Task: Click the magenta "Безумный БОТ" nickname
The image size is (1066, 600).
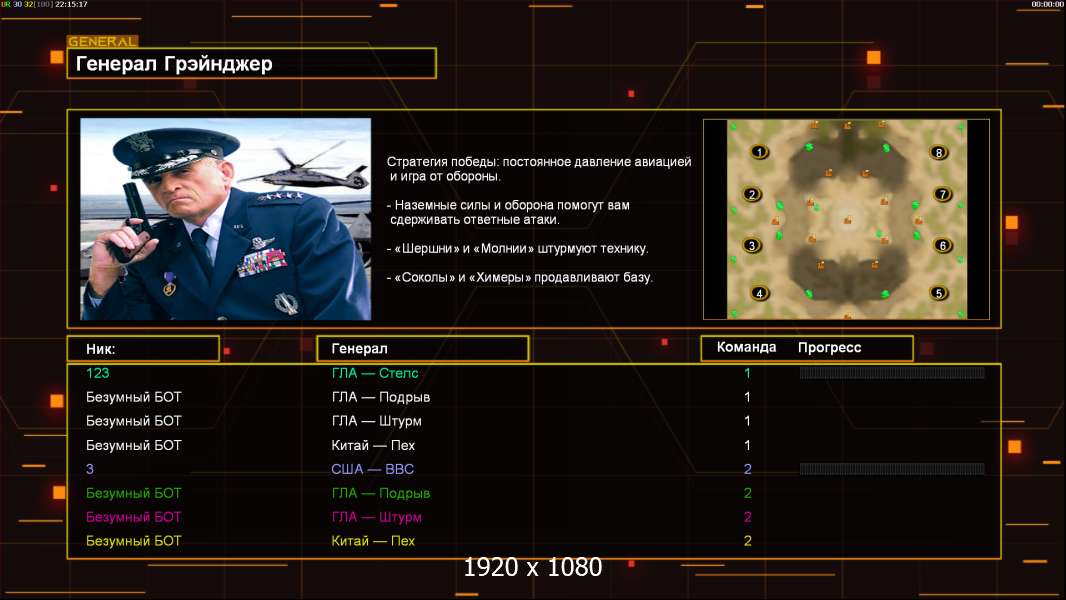Action: click(134, 517)
